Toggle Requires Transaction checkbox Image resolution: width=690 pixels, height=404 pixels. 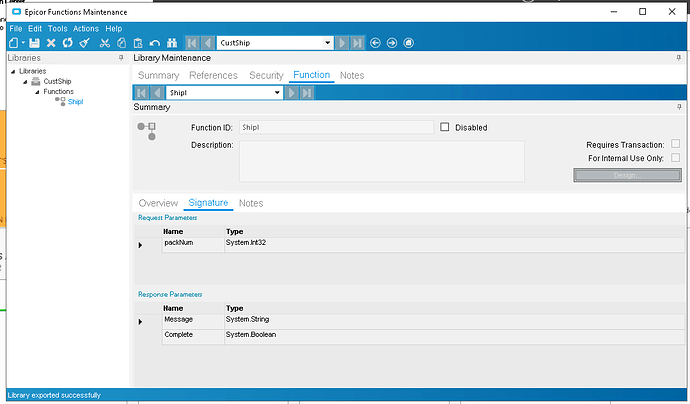[675, 143]
